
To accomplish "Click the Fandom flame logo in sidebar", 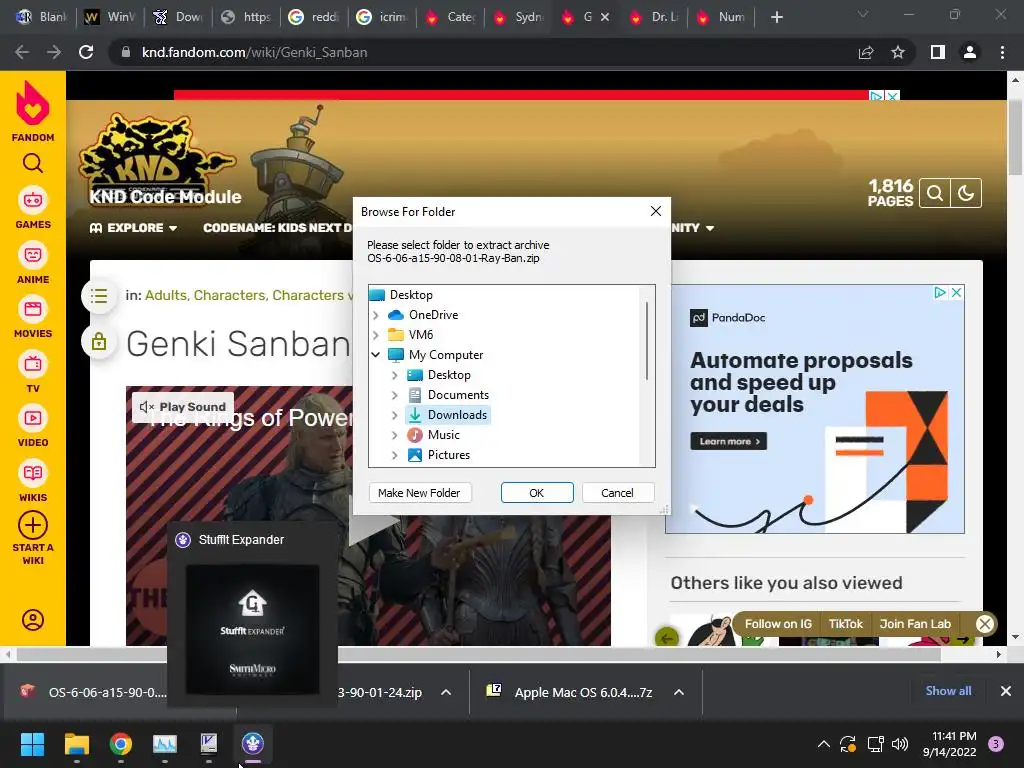I will click(x=33, y=103).
